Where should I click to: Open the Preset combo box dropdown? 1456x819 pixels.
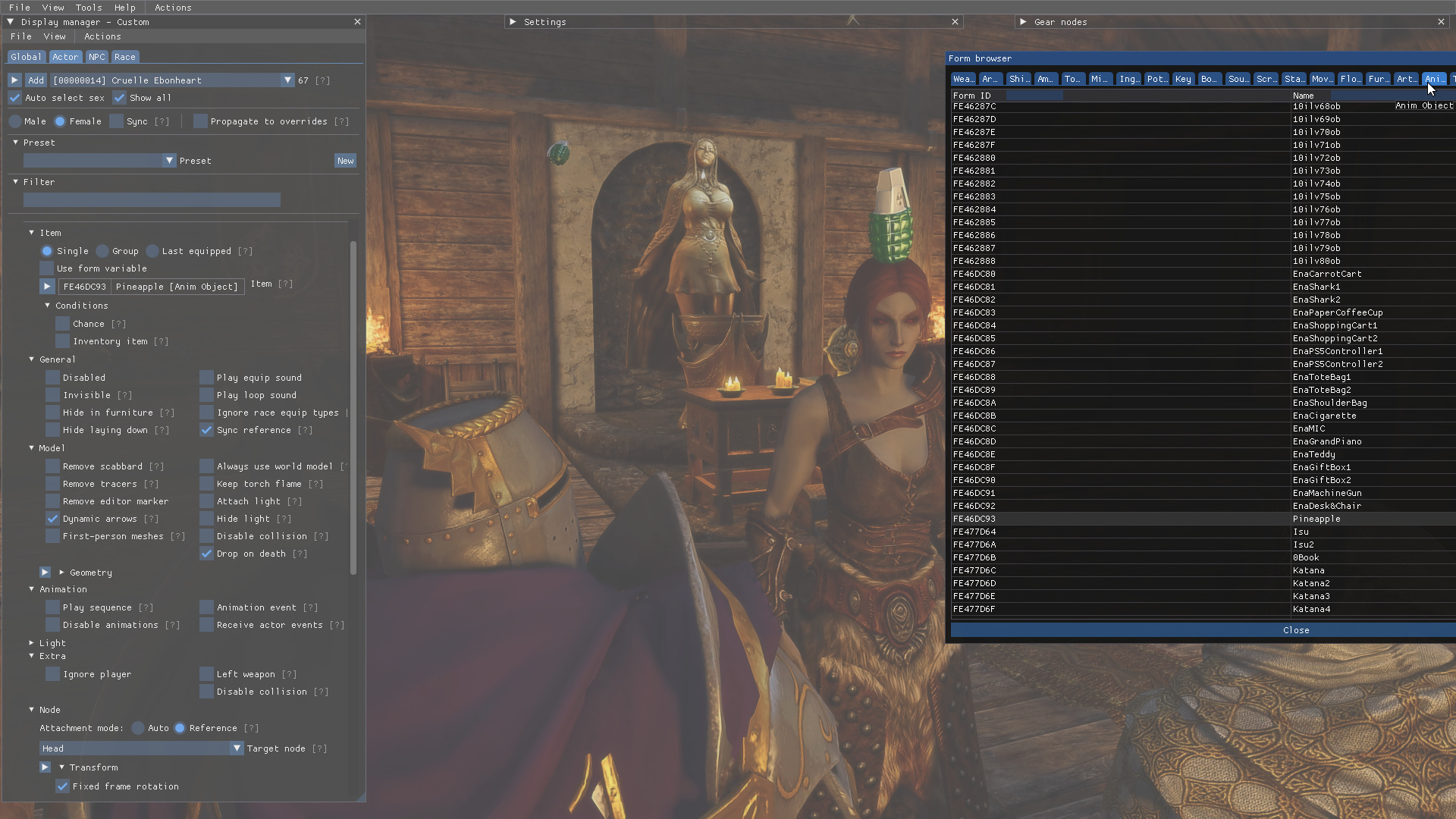click(x=169, y=161)
